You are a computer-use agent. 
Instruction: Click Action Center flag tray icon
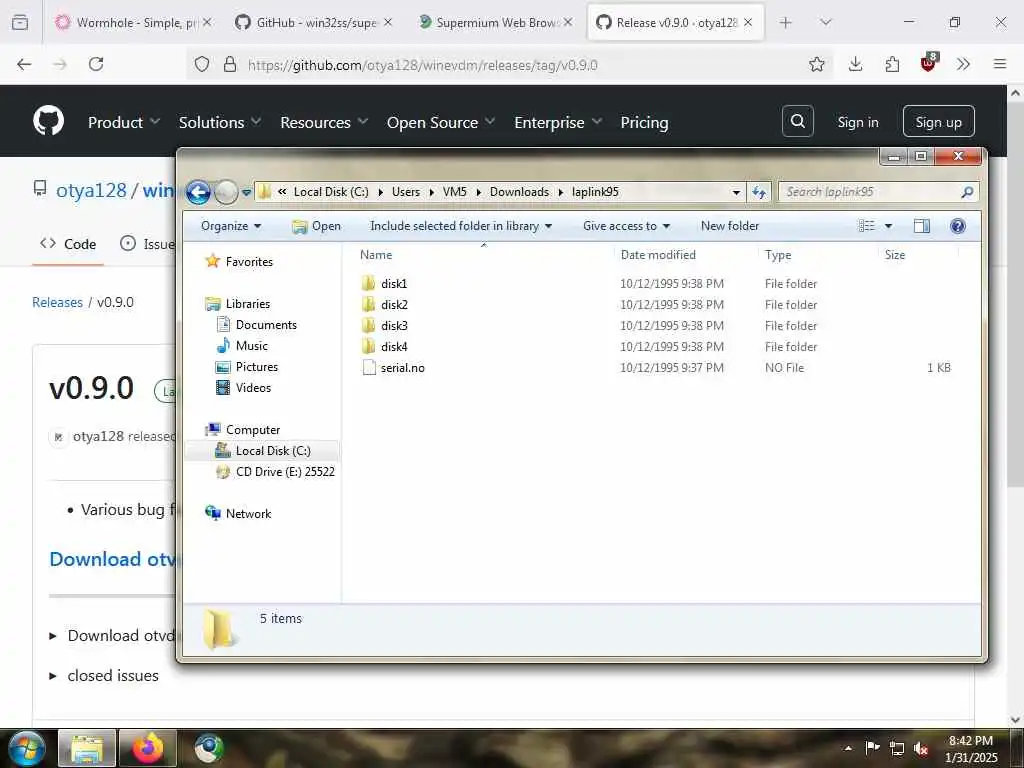872,748
